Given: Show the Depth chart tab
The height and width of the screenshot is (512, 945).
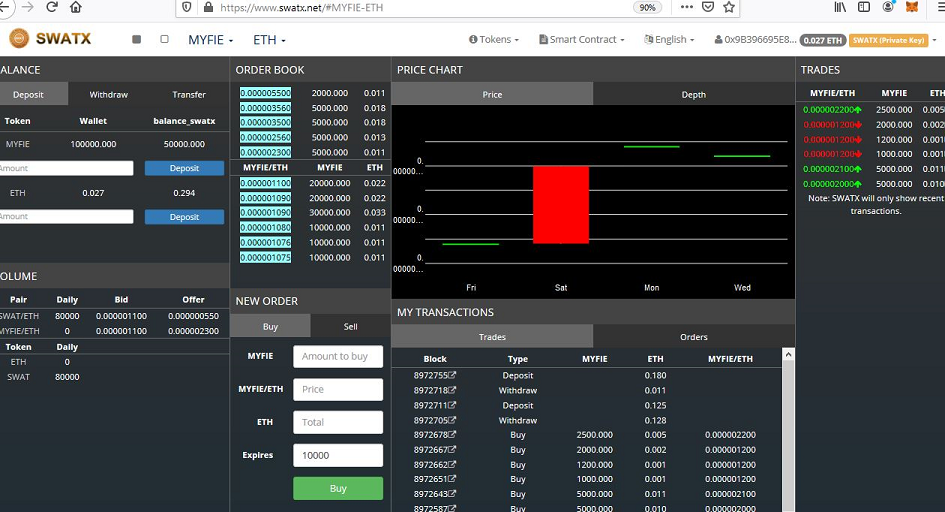Looking at the screenshot, I should [694, 95].
